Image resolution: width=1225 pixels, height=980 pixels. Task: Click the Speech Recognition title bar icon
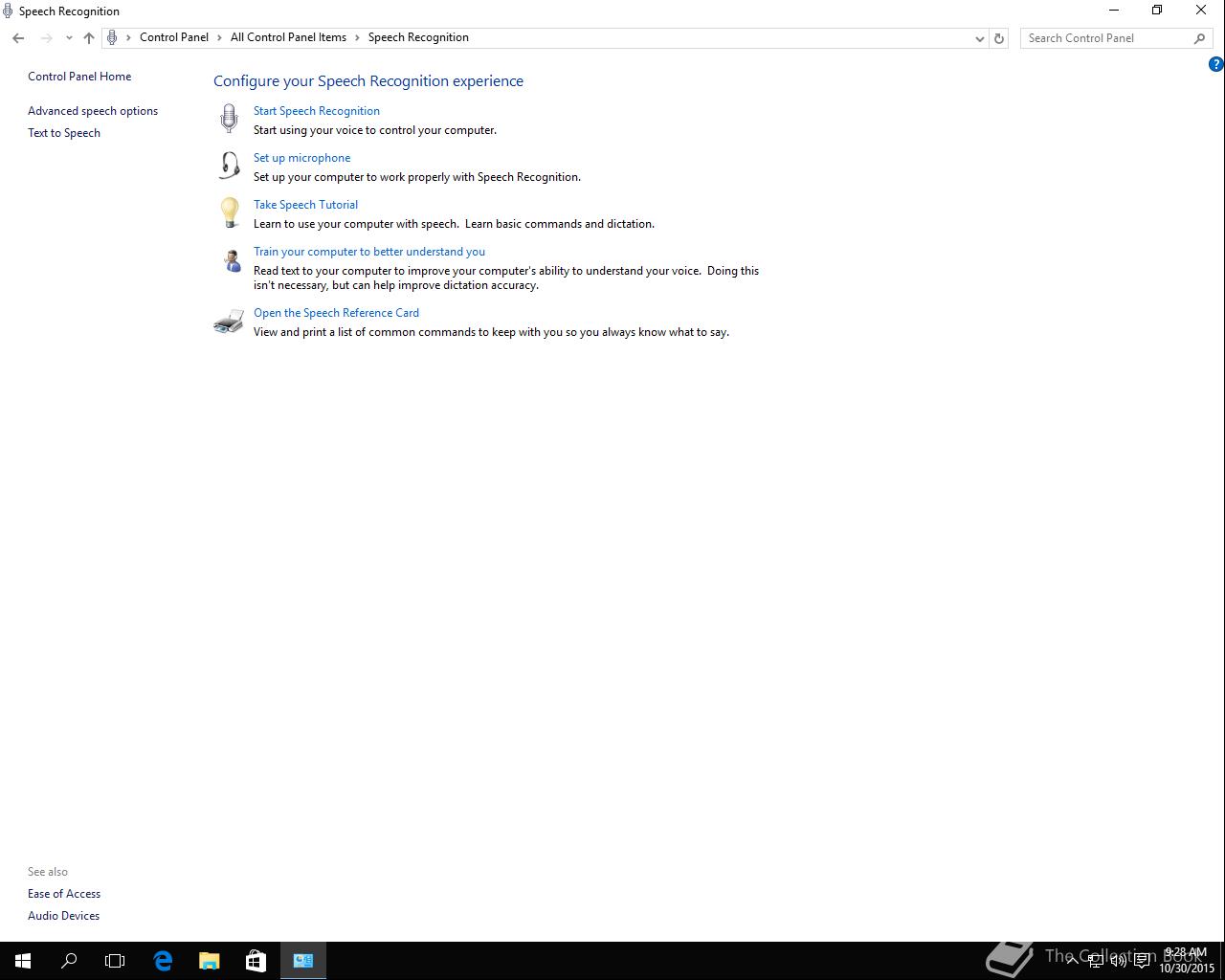point(8,11)
